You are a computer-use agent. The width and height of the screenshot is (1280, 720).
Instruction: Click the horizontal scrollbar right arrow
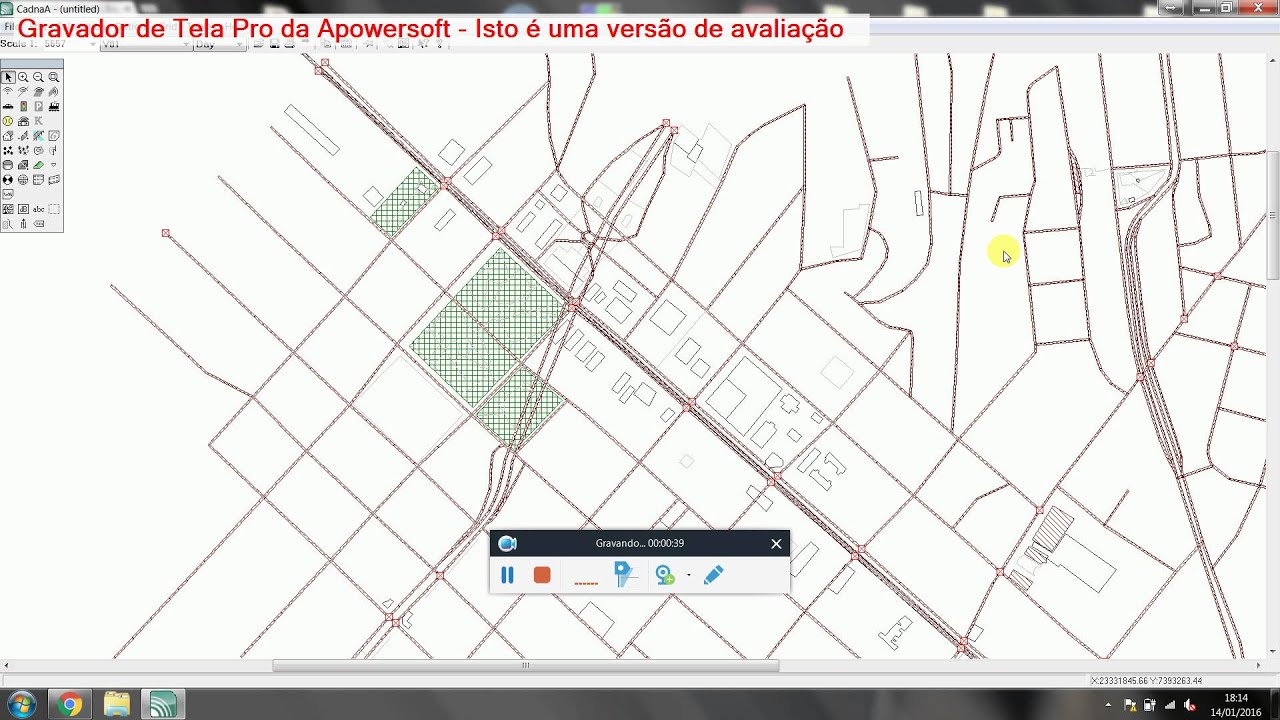click(1259, 665)
